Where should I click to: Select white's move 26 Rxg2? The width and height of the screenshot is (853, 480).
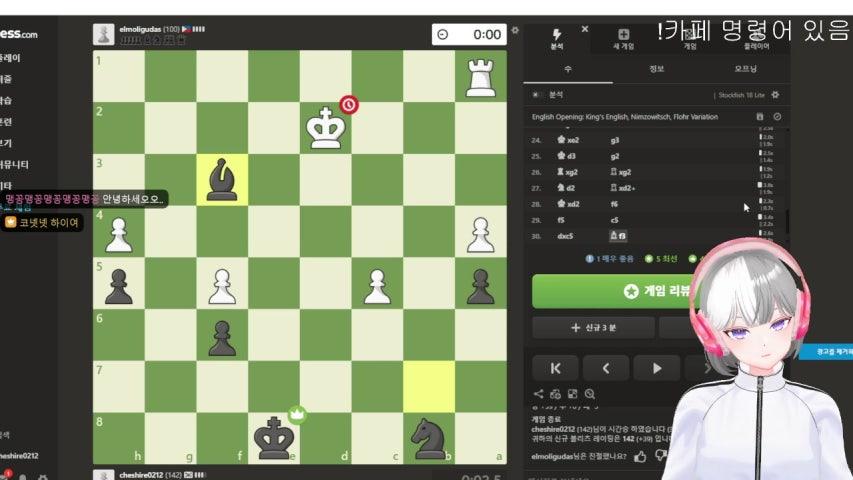567,172
